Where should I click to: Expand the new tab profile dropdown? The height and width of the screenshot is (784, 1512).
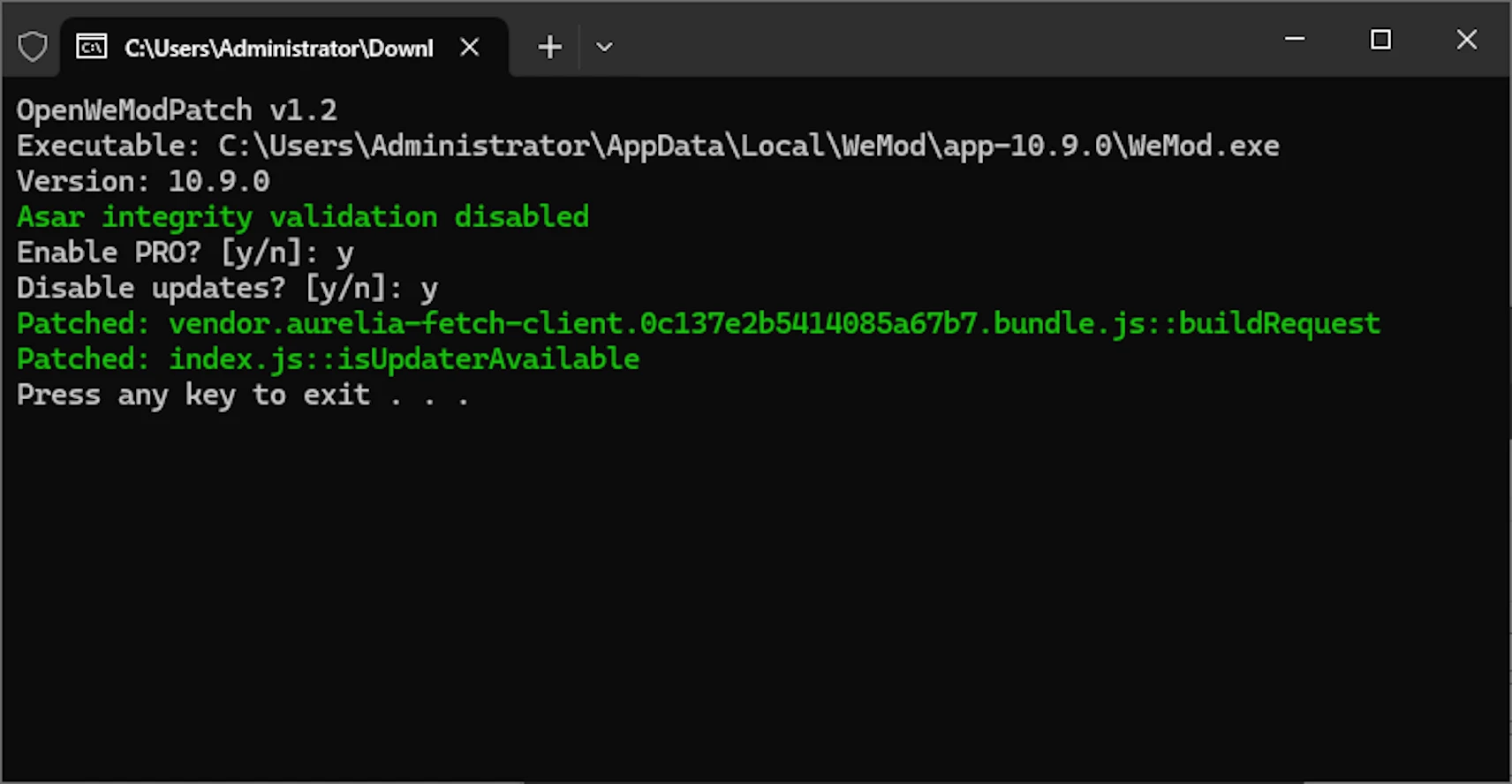[x=604, y=47]
